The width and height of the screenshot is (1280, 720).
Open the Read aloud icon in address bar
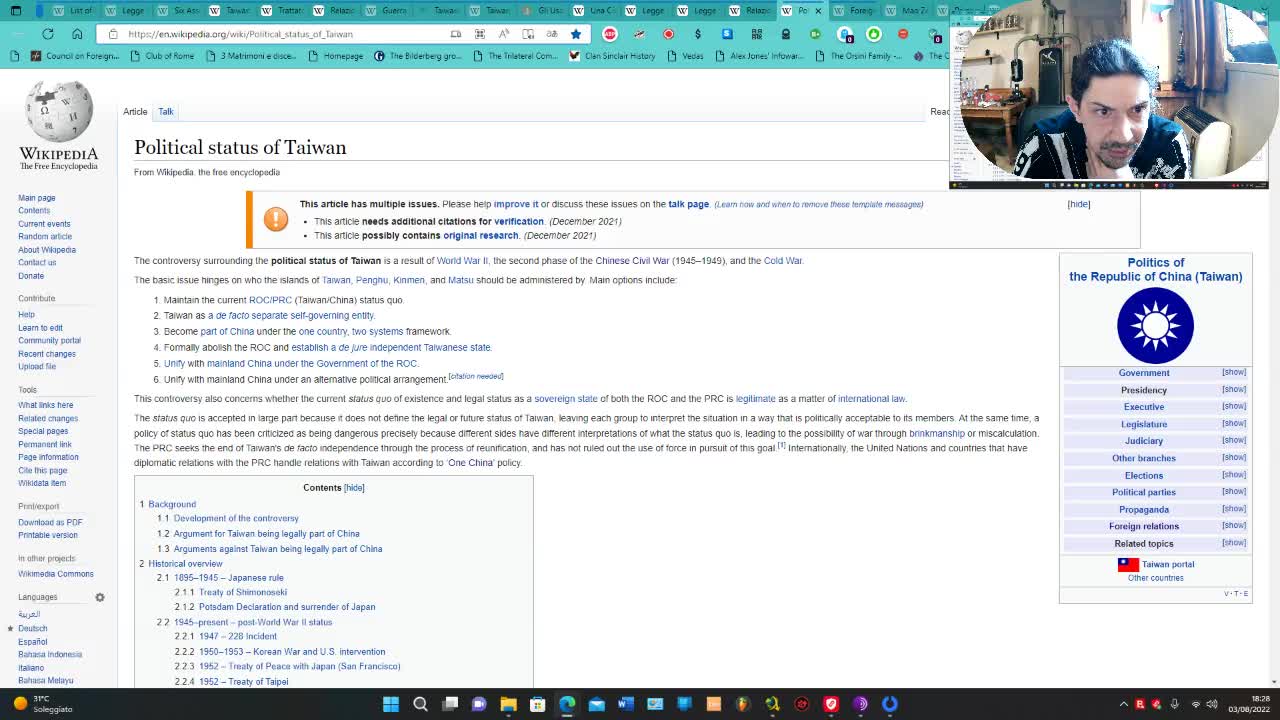[x=504, y=34]
